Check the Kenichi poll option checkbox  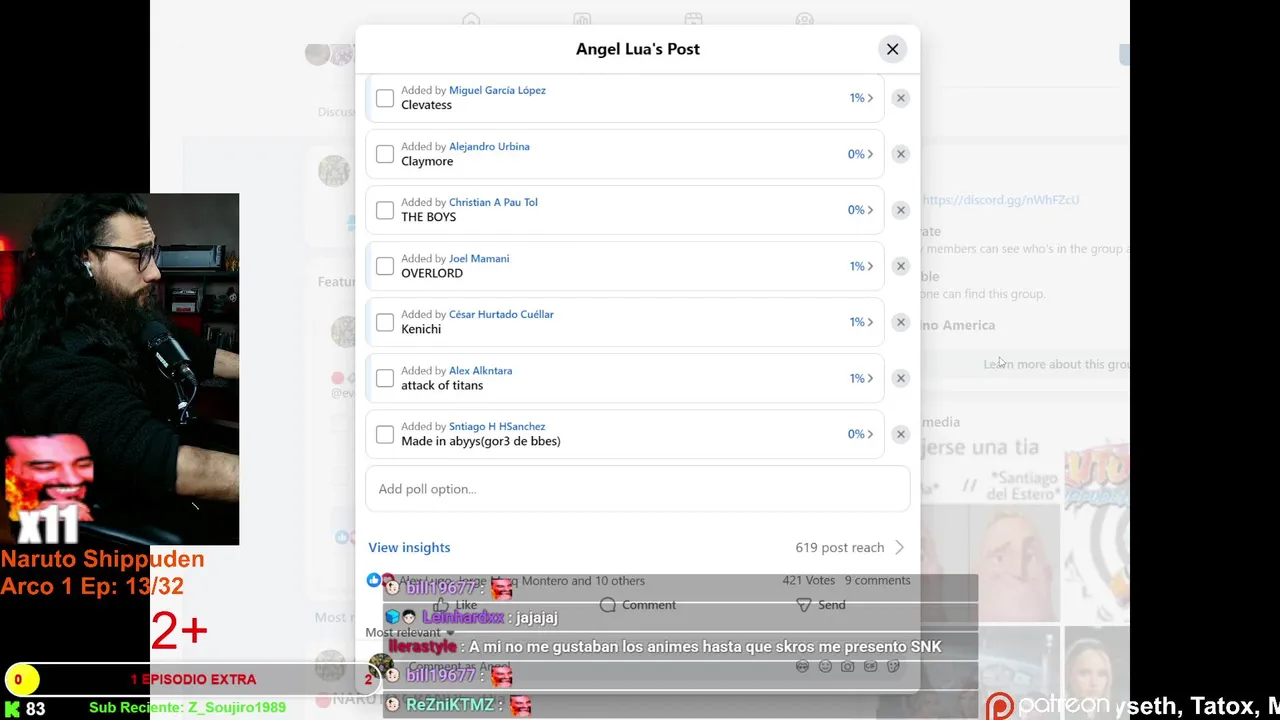(385, 322)
